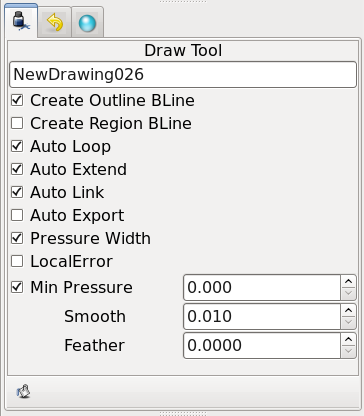Disable Create Outline BLine checkbox
This screenshot has width=364, height=416.
(x=17, y=100)
